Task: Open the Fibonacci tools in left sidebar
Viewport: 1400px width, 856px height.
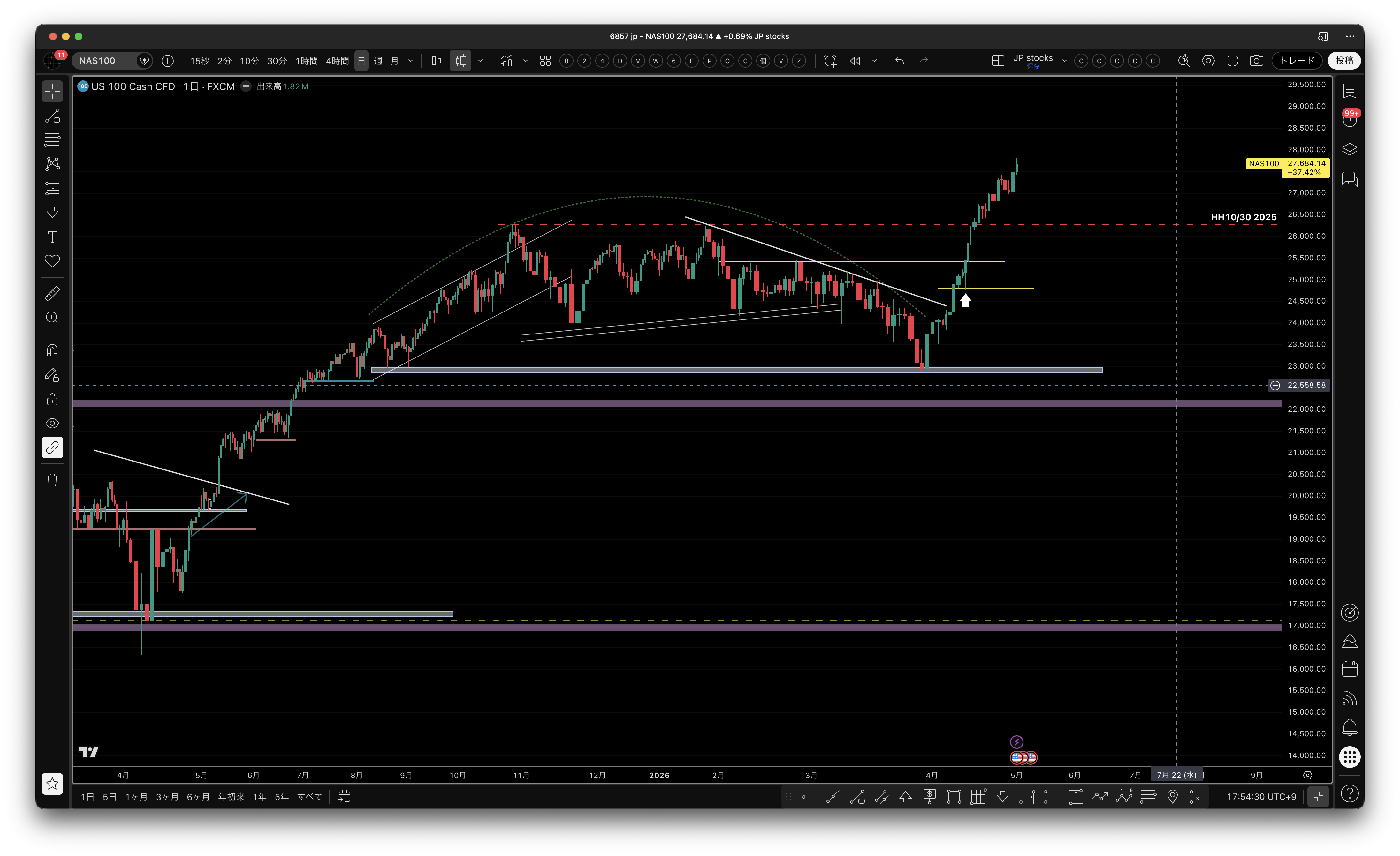Action: click(x=52, y=140)
